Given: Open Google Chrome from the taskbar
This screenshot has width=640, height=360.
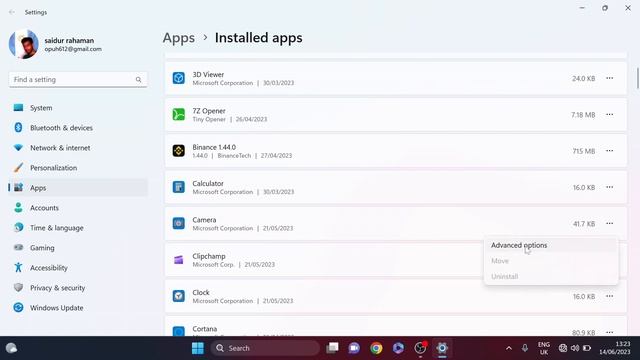Looking at the screenshot, I should pyautogui.click(x=376, y=348).
